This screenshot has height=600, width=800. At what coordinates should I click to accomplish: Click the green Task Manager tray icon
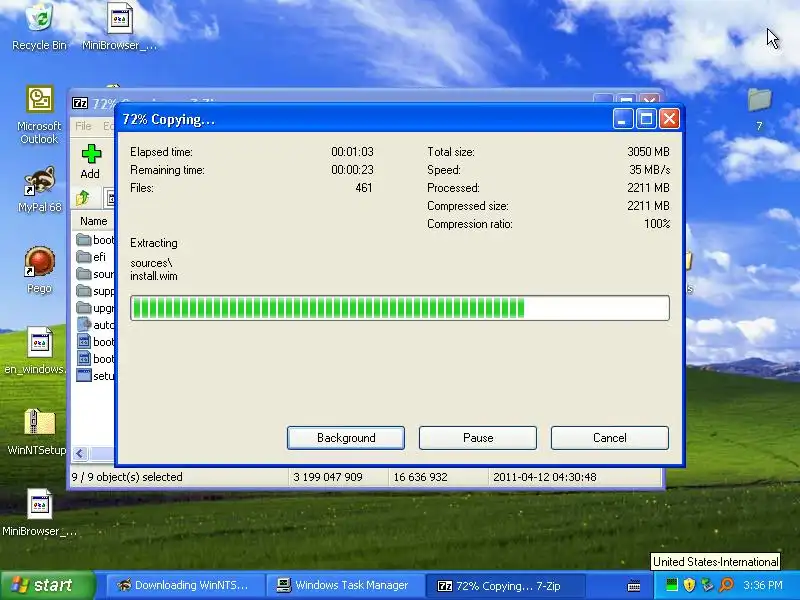point(671,585)
